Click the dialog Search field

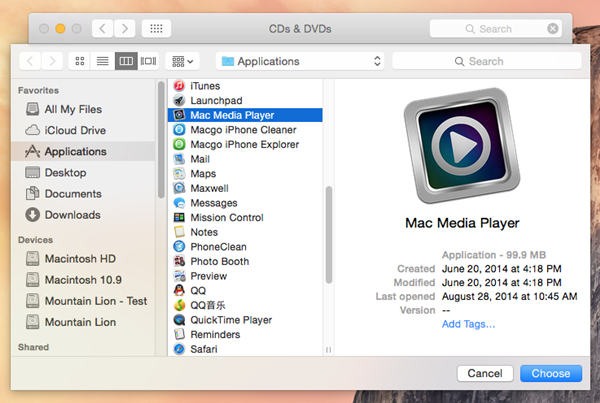[487, 61]
